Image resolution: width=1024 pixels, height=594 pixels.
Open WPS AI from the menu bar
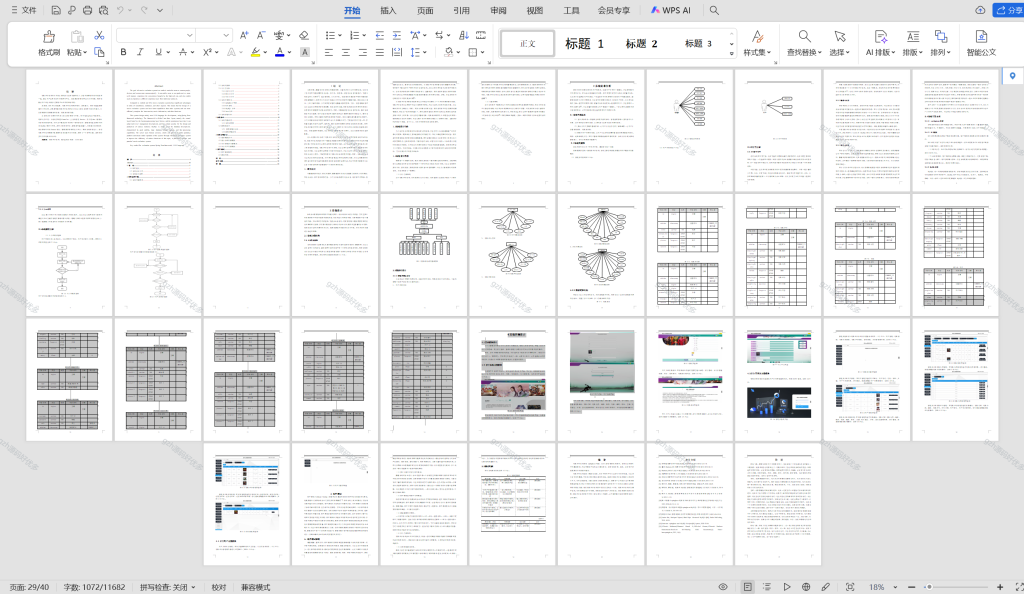tap(671, 10)
